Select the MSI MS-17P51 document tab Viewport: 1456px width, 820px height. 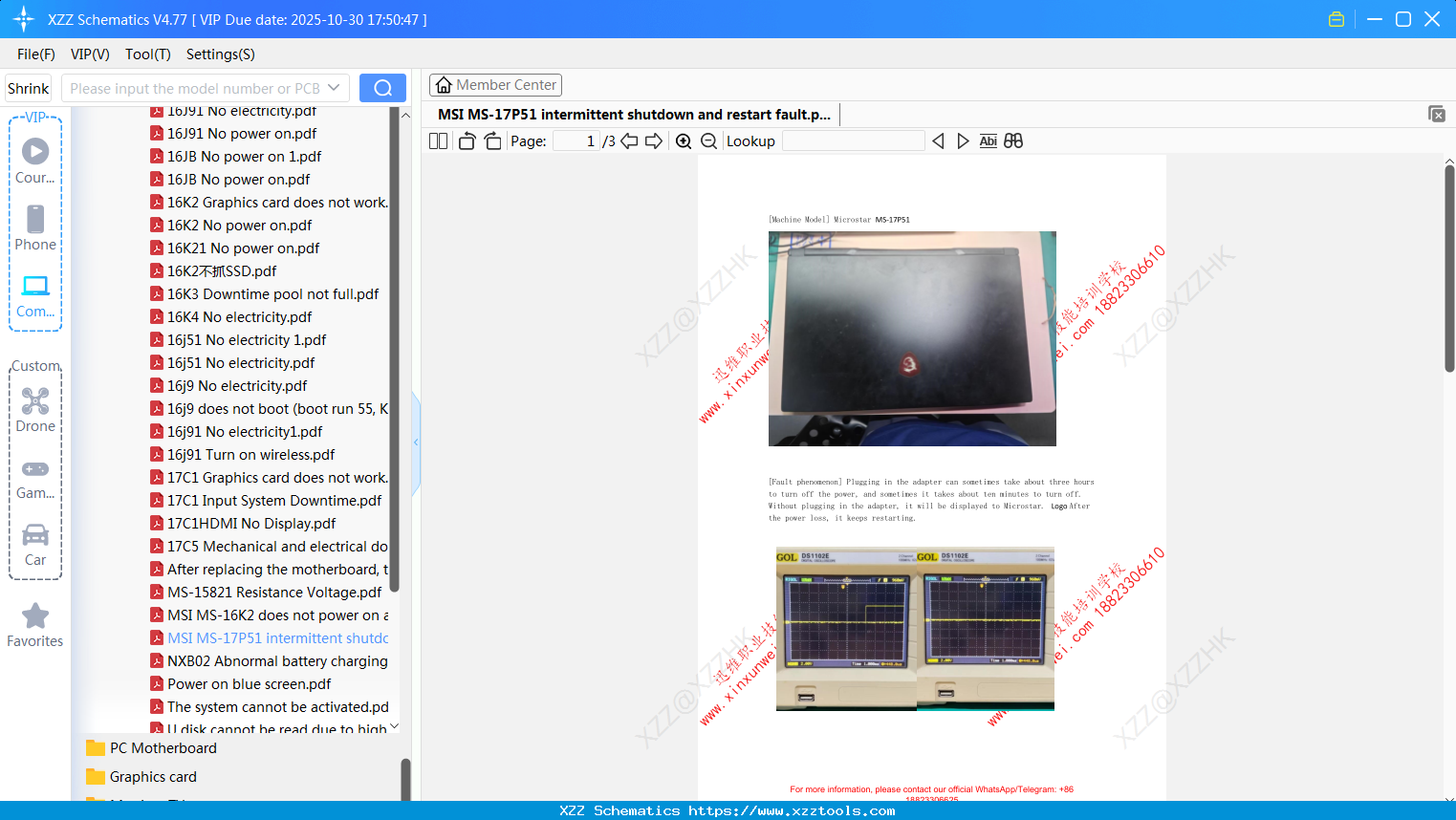(634, 115)
